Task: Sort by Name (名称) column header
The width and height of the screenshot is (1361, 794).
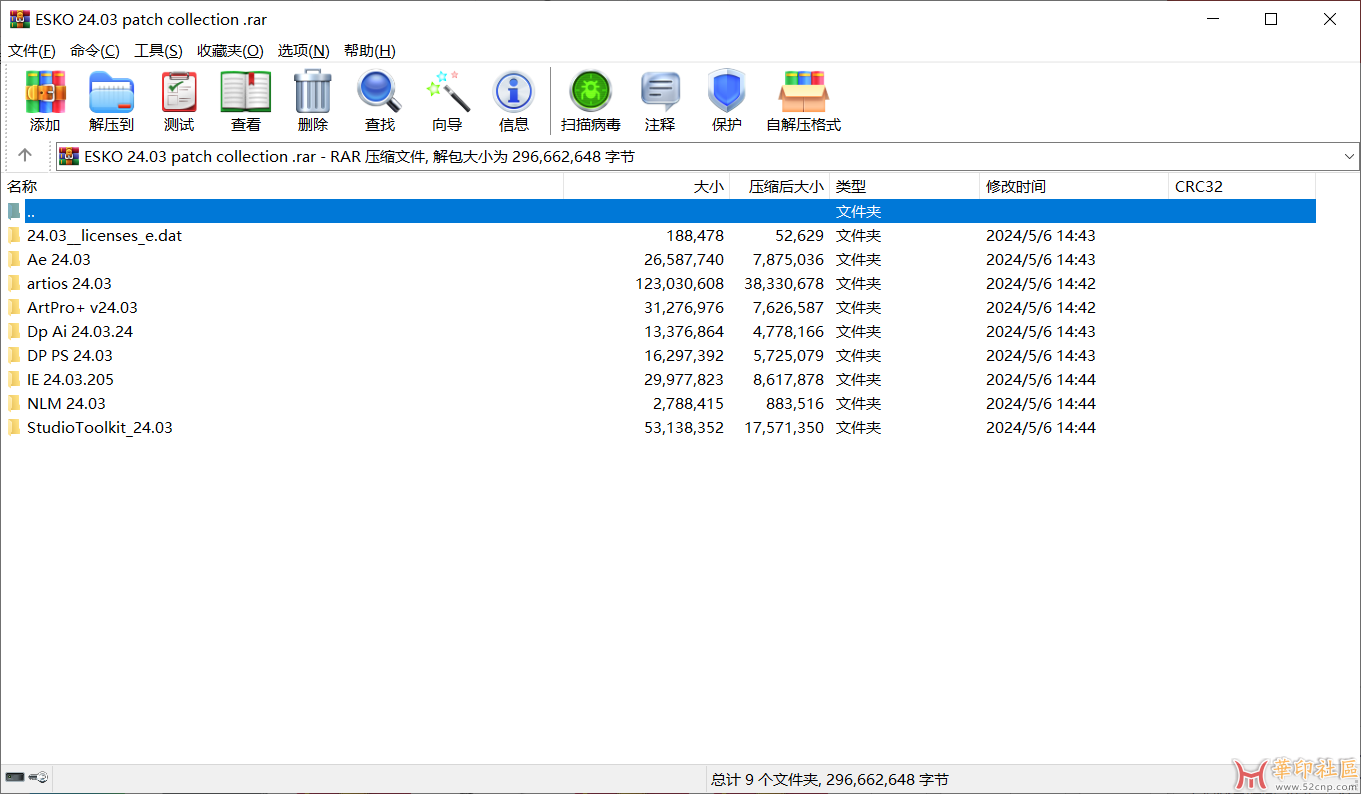Action: [x=282, y=187]
